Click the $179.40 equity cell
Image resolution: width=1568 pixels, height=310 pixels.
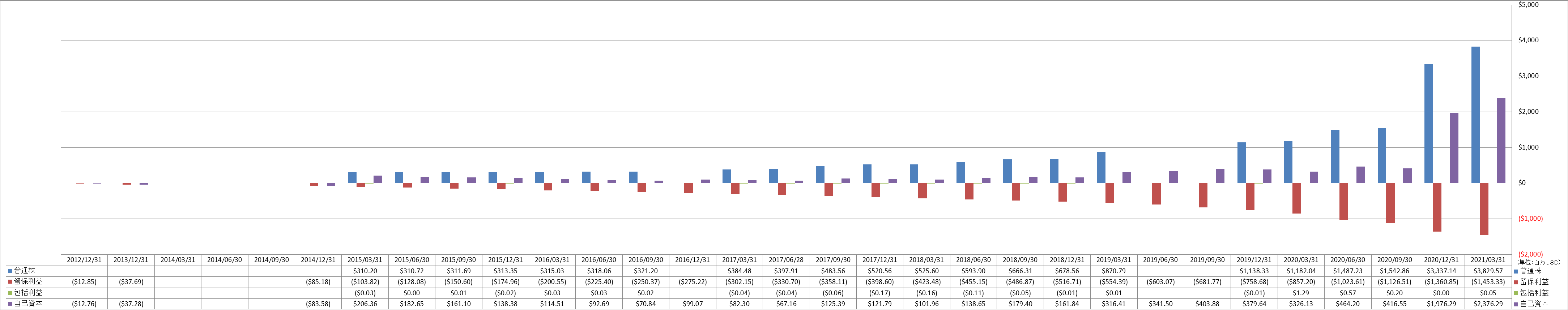point(1020,304)
